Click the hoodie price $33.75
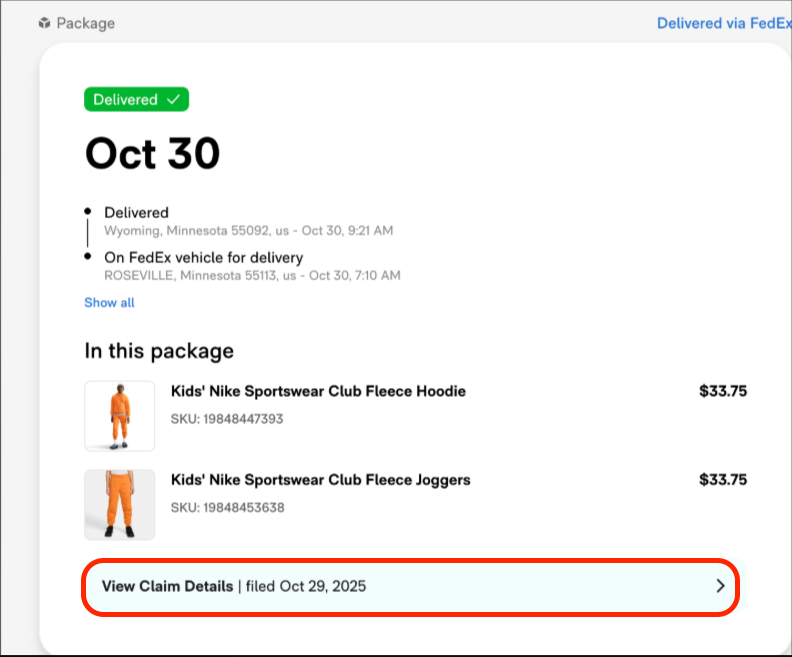Viewport: 792px width, 657px height. (x=722, y=391)
